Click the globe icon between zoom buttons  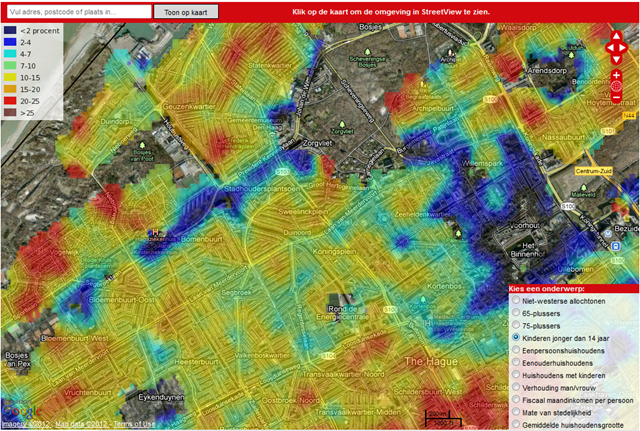pos(616,88)
